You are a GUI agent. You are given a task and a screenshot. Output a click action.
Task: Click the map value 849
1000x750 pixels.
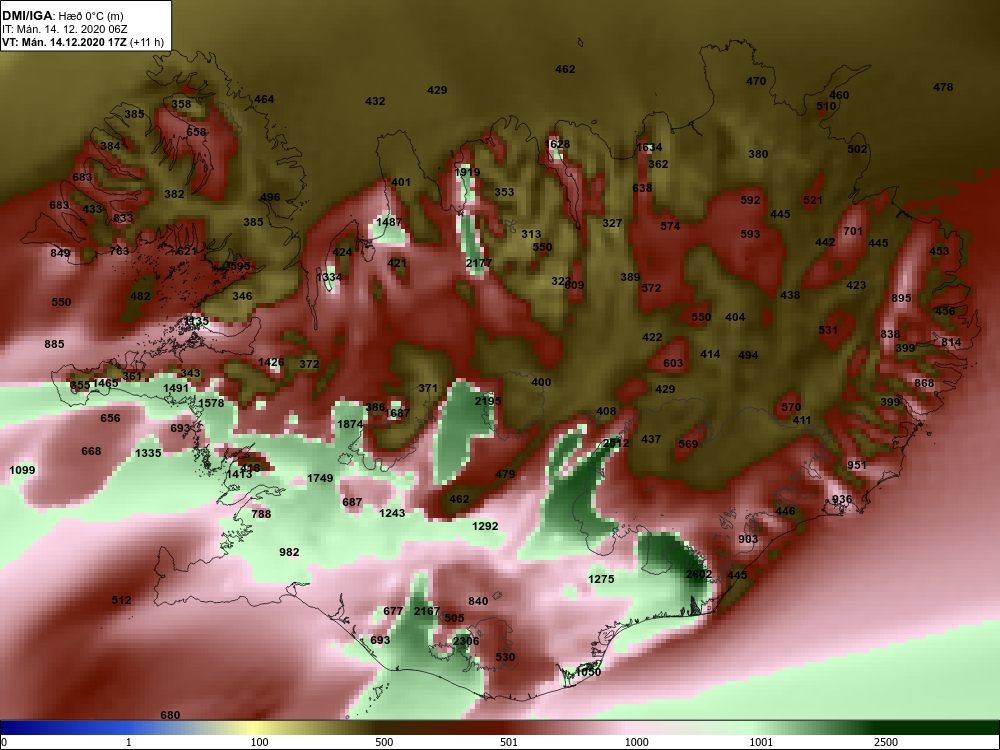60,253
